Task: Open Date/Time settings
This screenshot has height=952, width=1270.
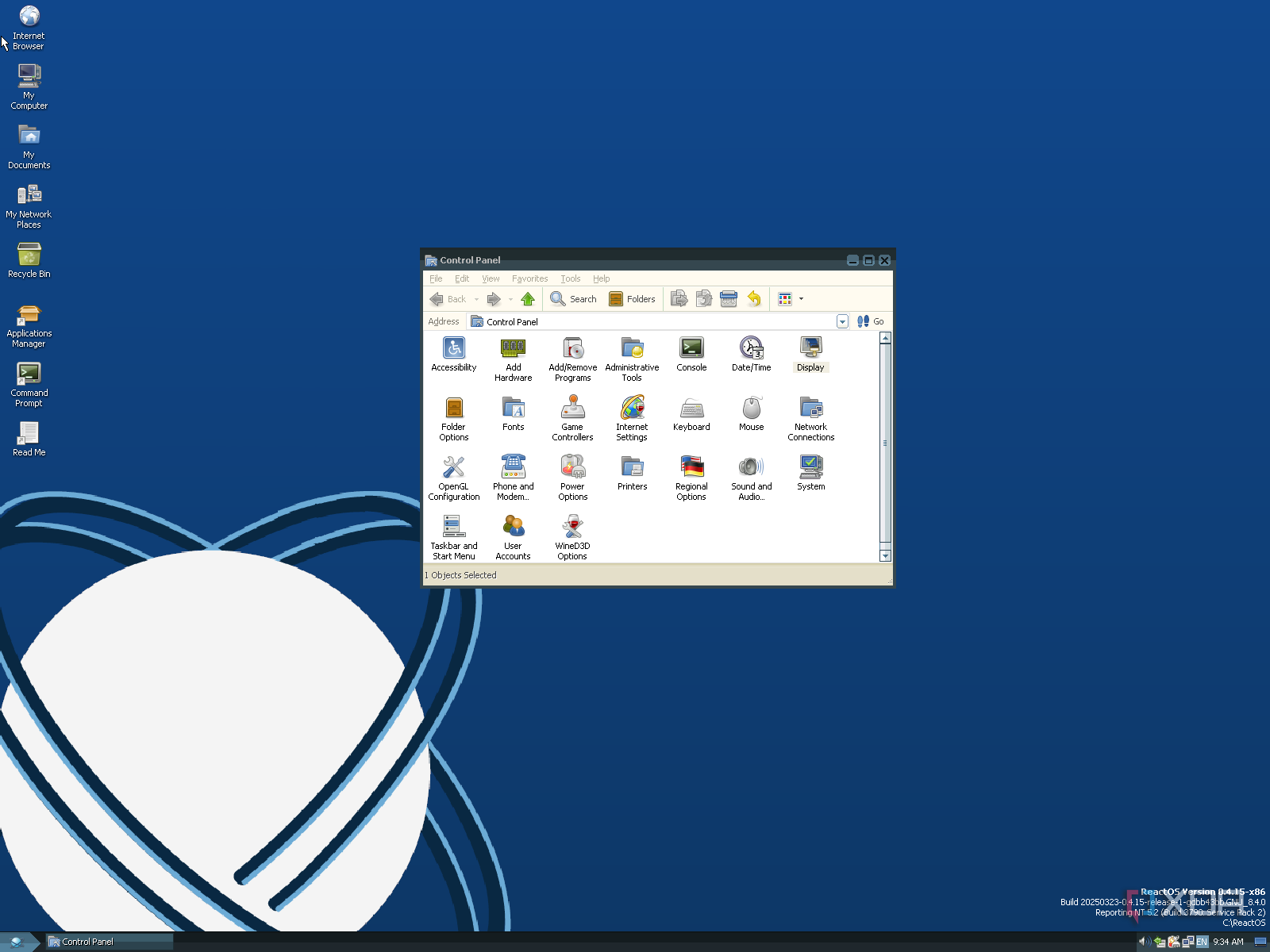Action: pyautogui.click(x=751, y=354)
